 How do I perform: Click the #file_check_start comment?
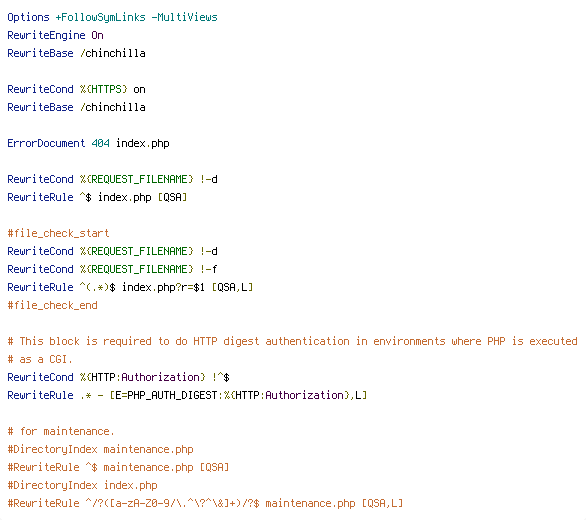click(x=58, y=233)
